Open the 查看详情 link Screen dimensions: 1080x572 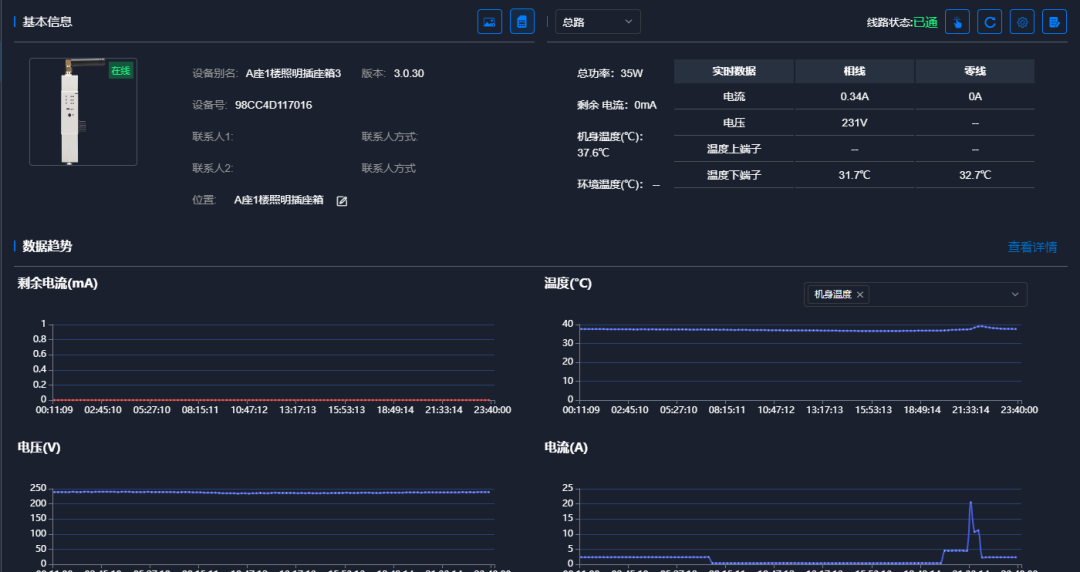click(1032, 248)
